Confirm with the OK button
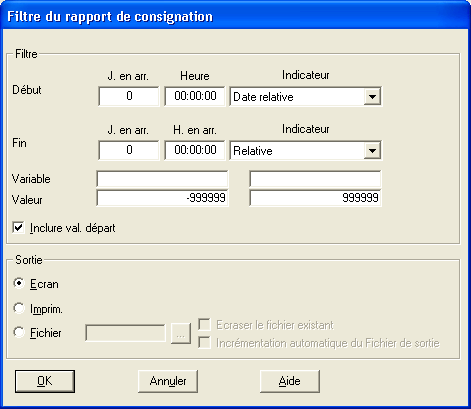 pos(45,381)
